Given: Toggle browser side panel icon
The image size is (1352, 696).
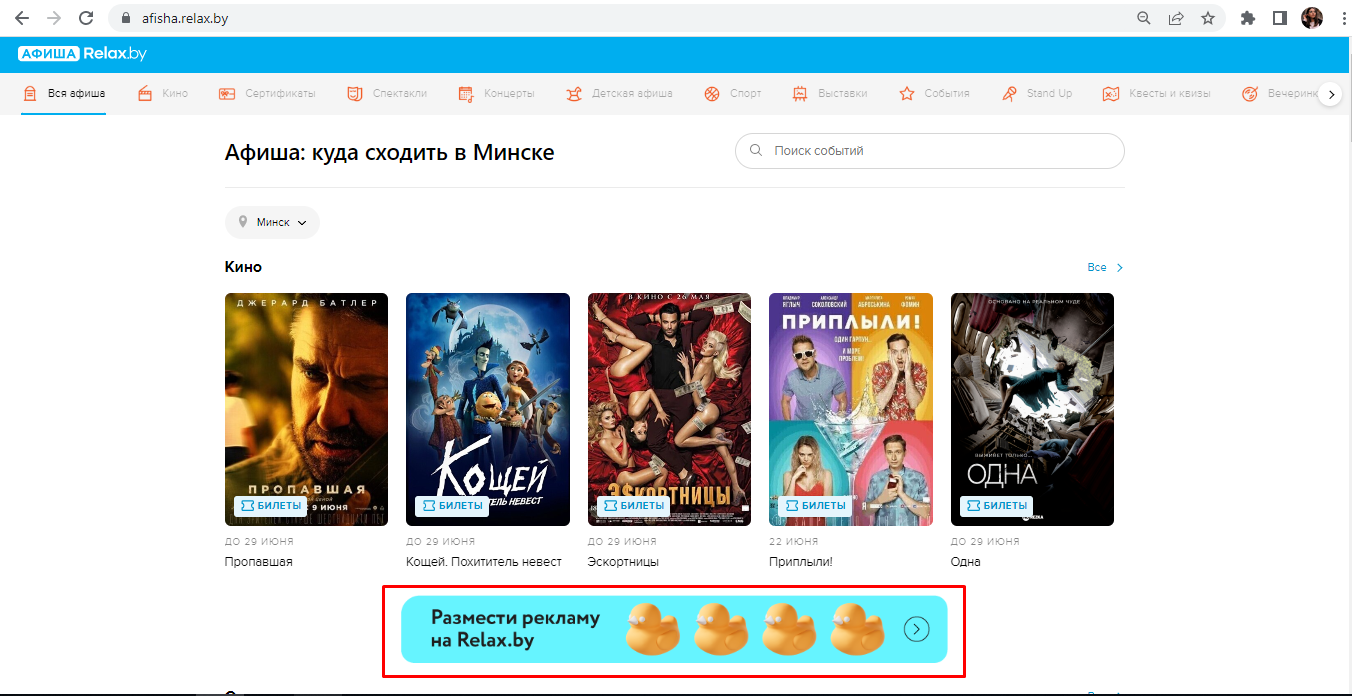Looking at the screenshot, I should tap(1279, 18).
